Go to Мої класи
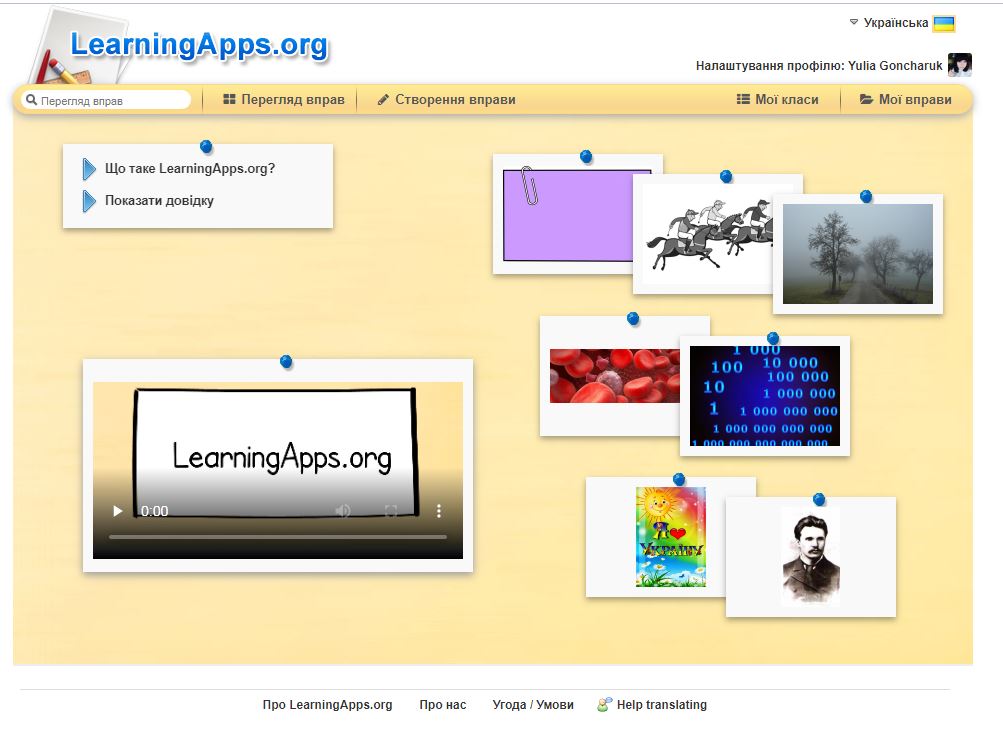The height and width of the screenshot is (738, 1003). point(778,100)
